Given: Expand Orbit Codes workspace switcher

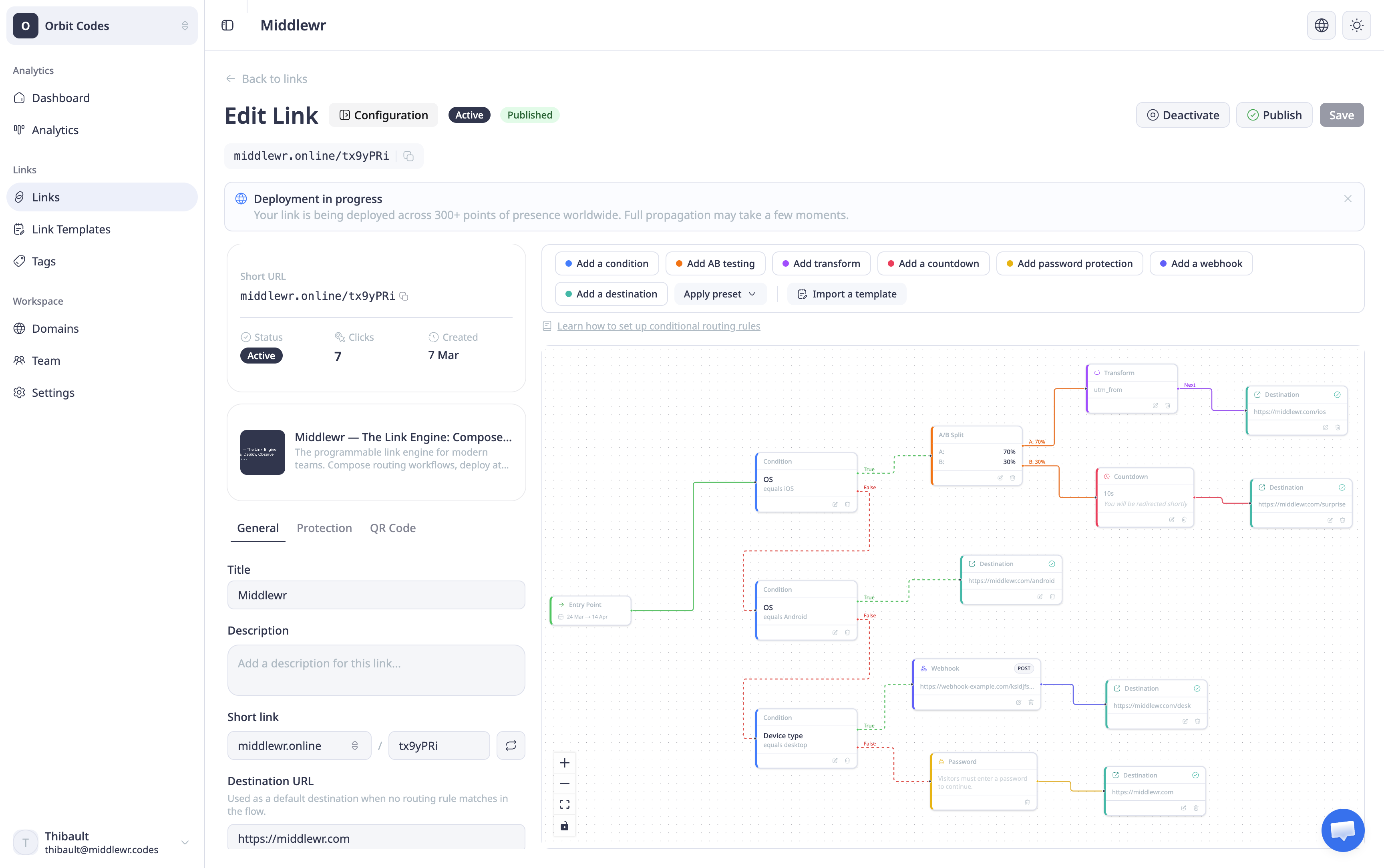Looking at the screenshot, I should (102, 26).
